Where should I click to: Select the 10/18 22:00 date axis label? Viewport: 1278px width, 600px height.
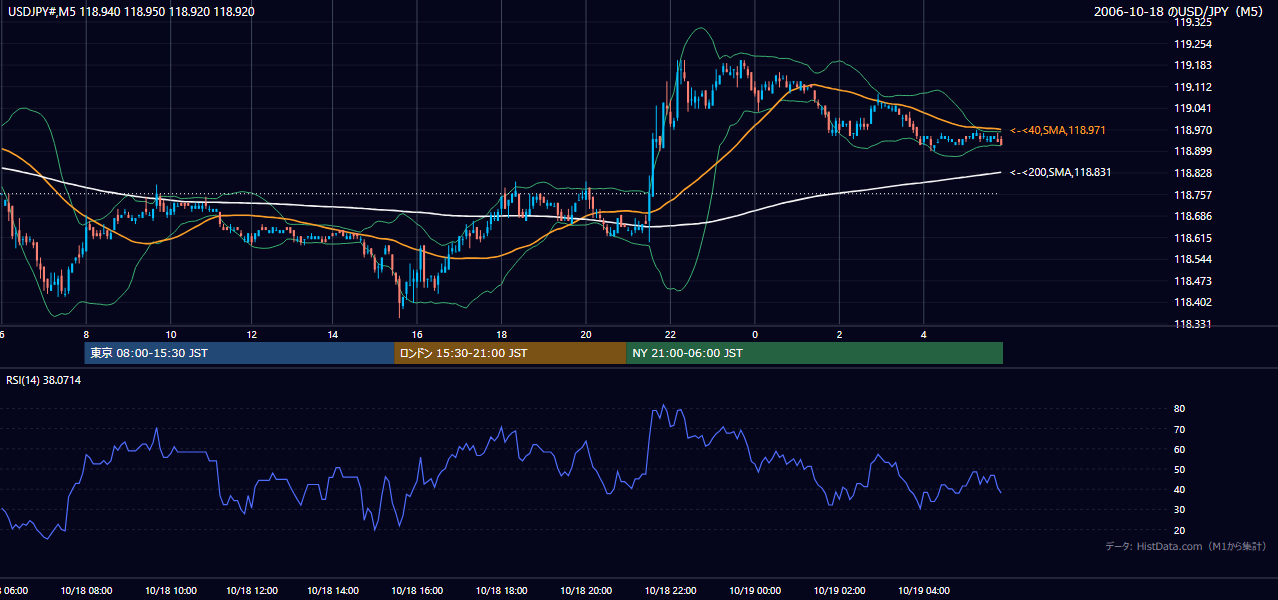coord(670,591)
